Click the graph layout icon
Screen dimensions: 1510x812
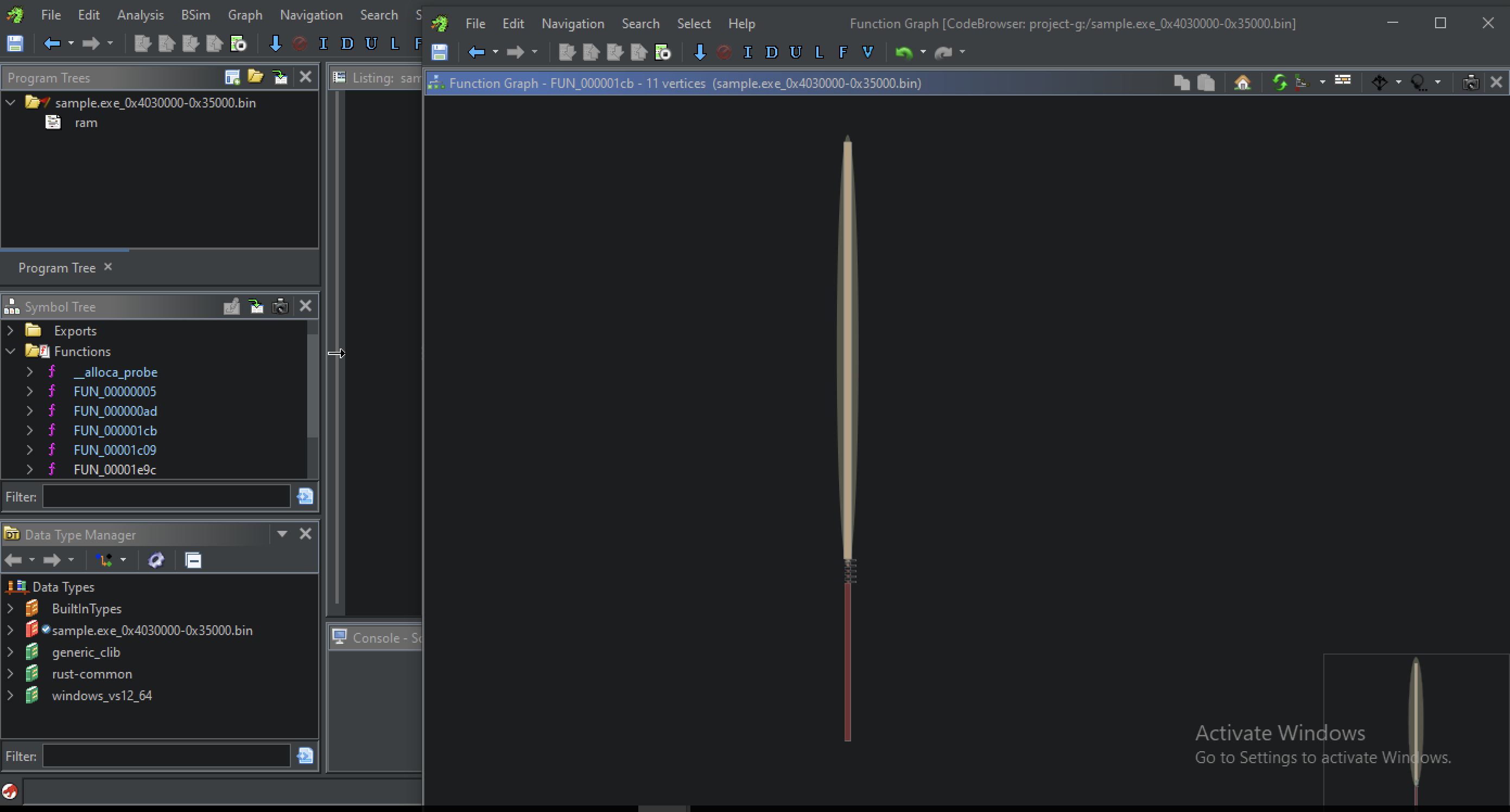(1303, 83)
